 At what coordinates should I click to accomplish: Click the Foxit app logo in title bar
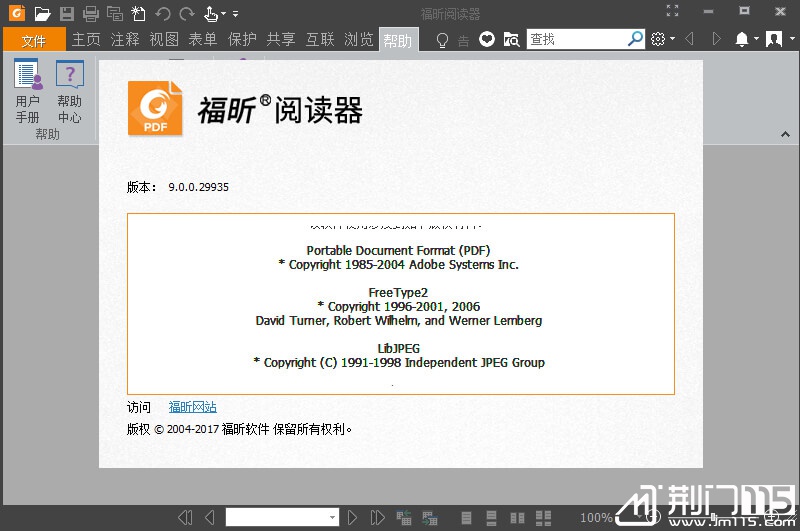17,13
